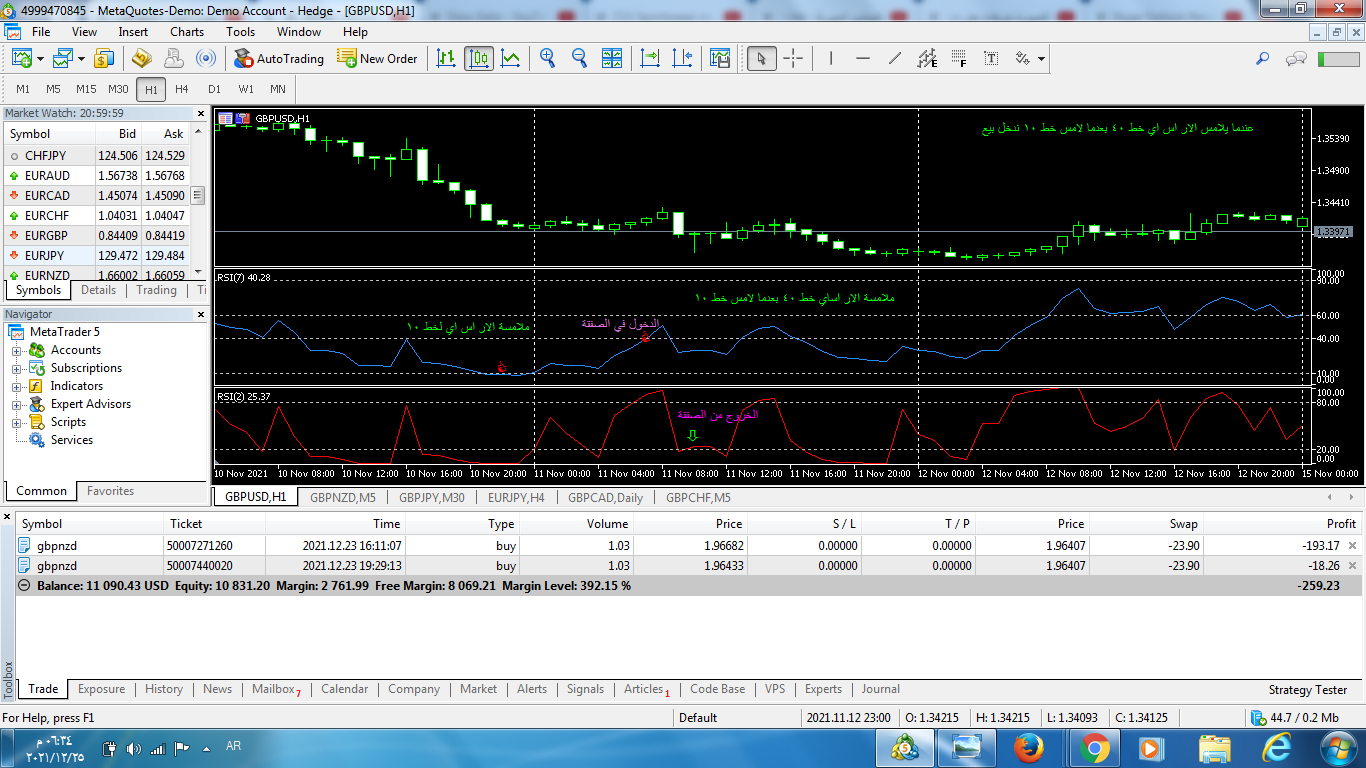Select the crosshair cursor tool
Screen dimensions: 1366x768
(x=793, y=58)
